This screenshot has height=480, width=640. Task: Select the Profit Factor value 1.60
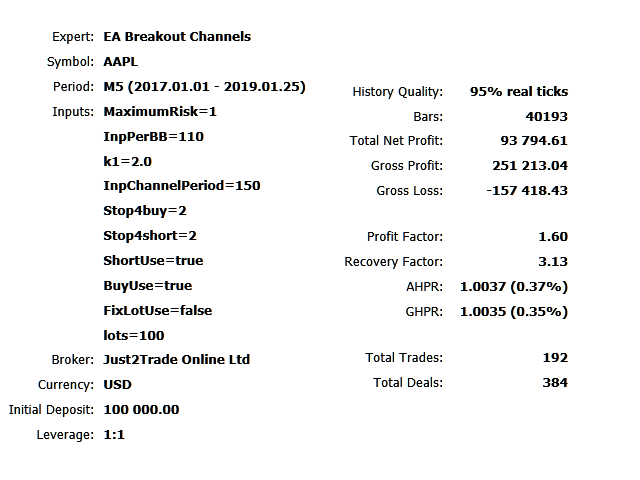pyautogui.click(x=552, y=238)
